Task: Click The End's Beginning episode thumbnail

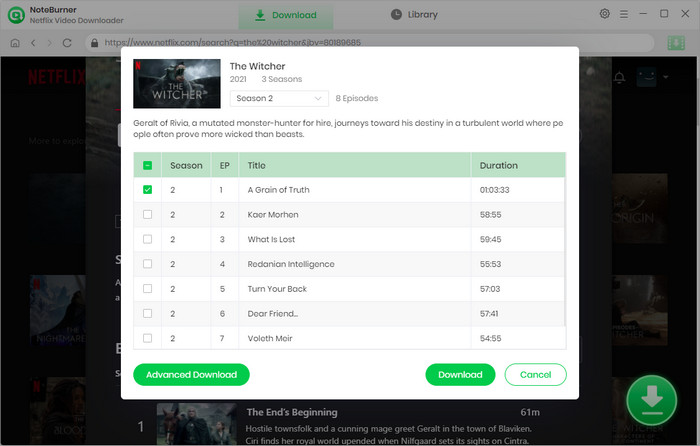Action: (196, 424)
